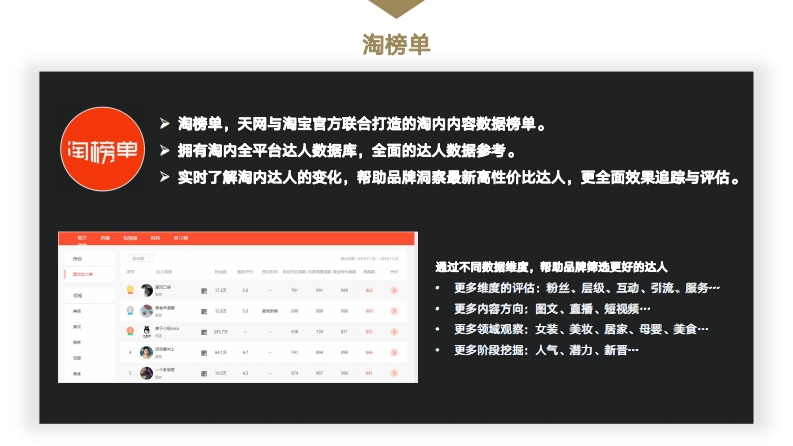Click the bronze third-place medal icon

[130, 331]
